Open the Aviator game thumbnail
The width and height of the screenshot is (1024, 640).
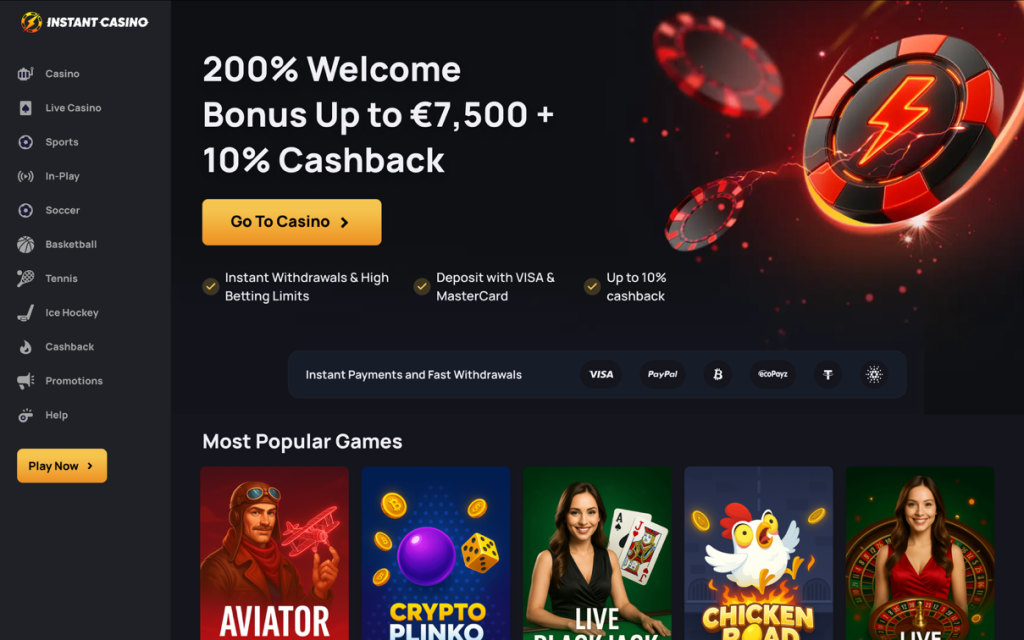point(274,553)
